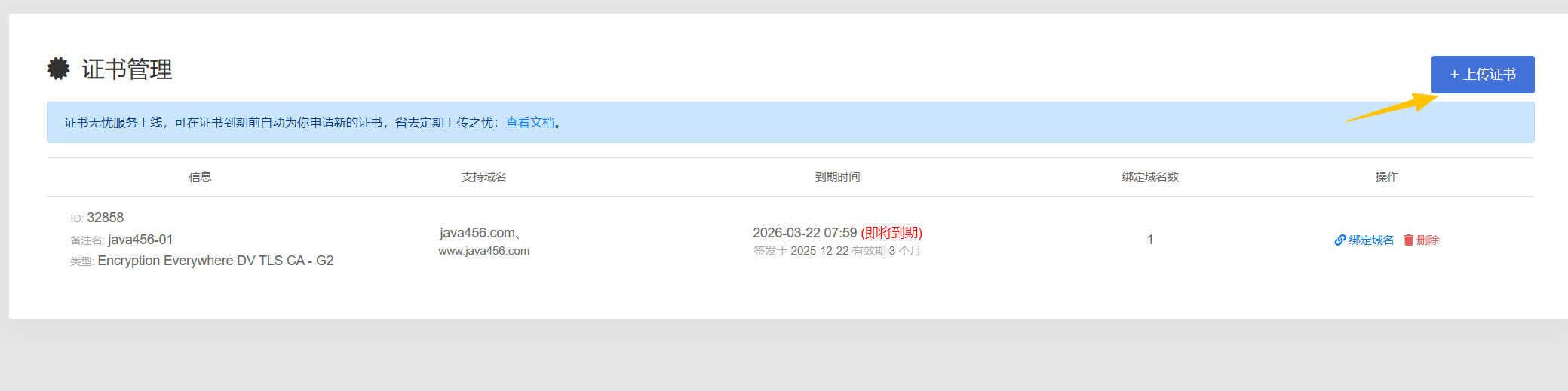This screenshot has width=1568, height=391.
Task: Click the red trash can icon
Action: (1408, 240)
